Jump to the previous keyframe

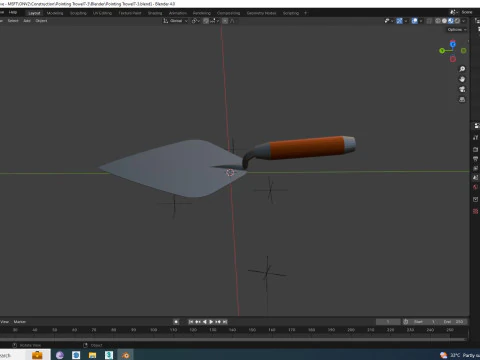[x=198, y=322]
